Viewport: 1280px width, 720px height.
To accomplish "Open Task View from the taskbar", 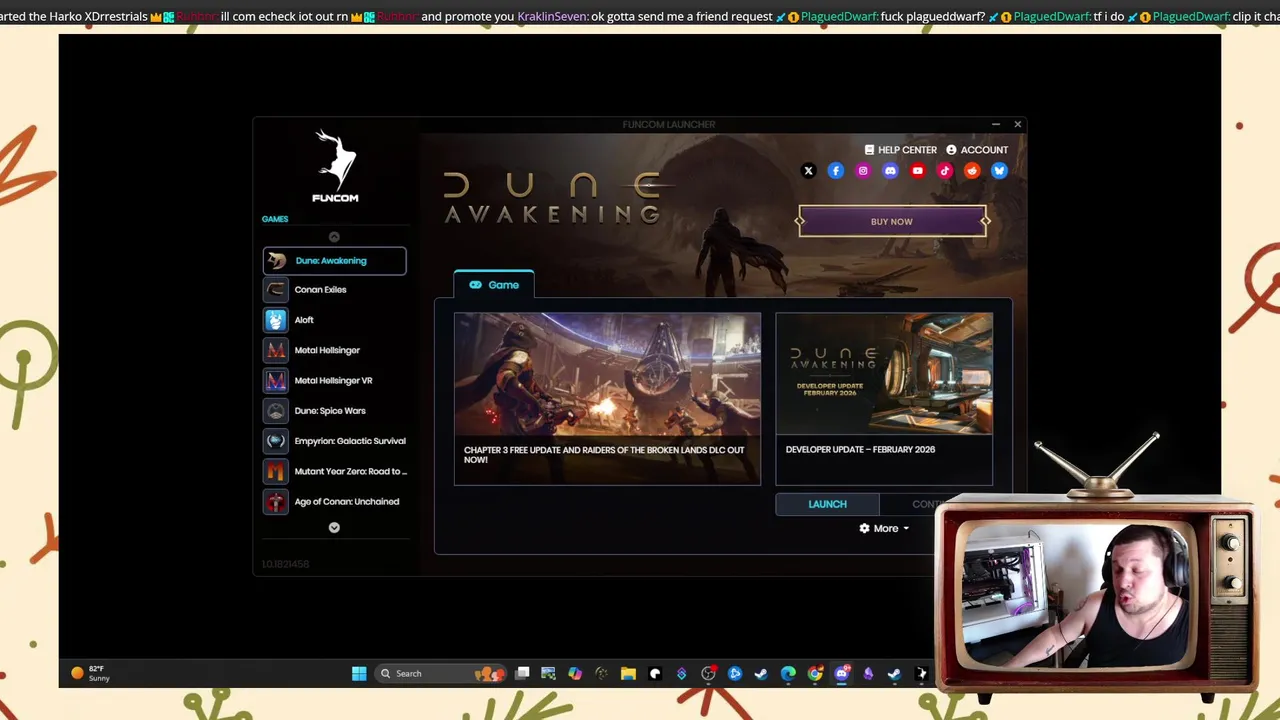I will (522, 674).
